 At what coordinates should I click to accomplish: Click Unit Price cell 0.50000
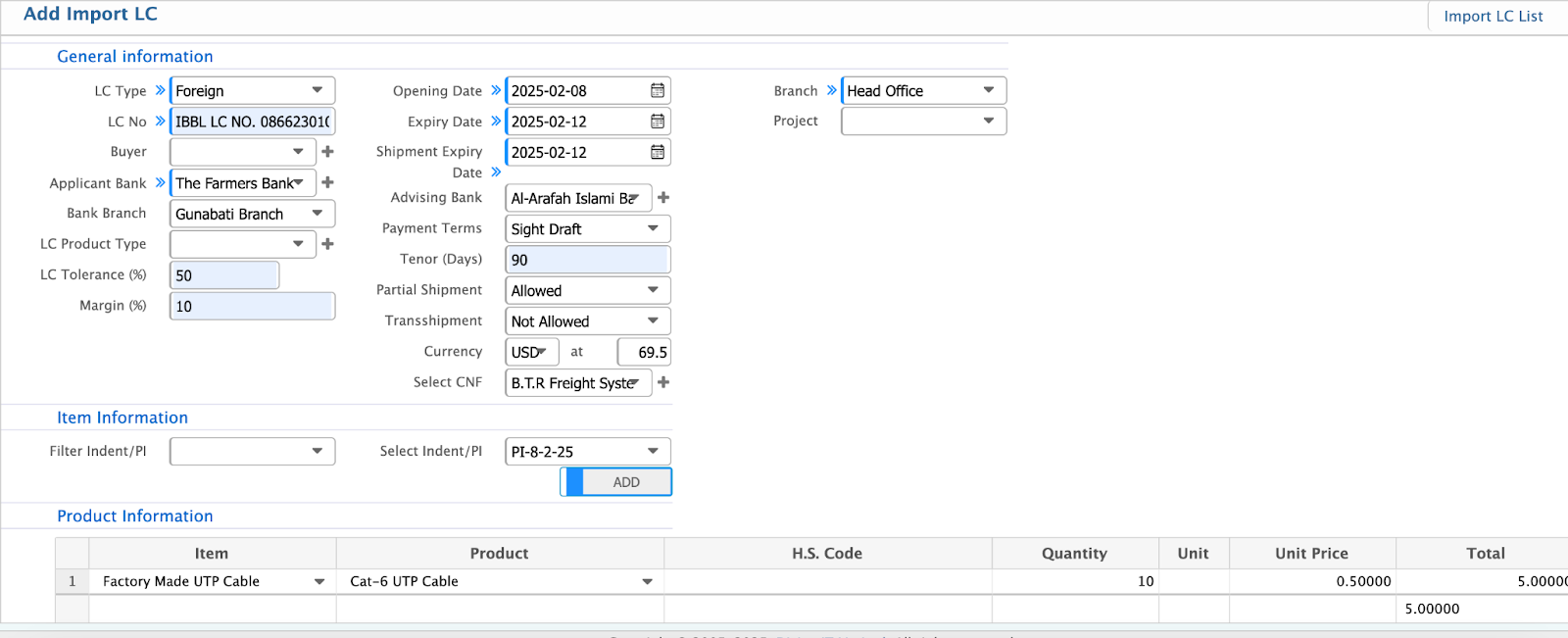coord(1312,581)
